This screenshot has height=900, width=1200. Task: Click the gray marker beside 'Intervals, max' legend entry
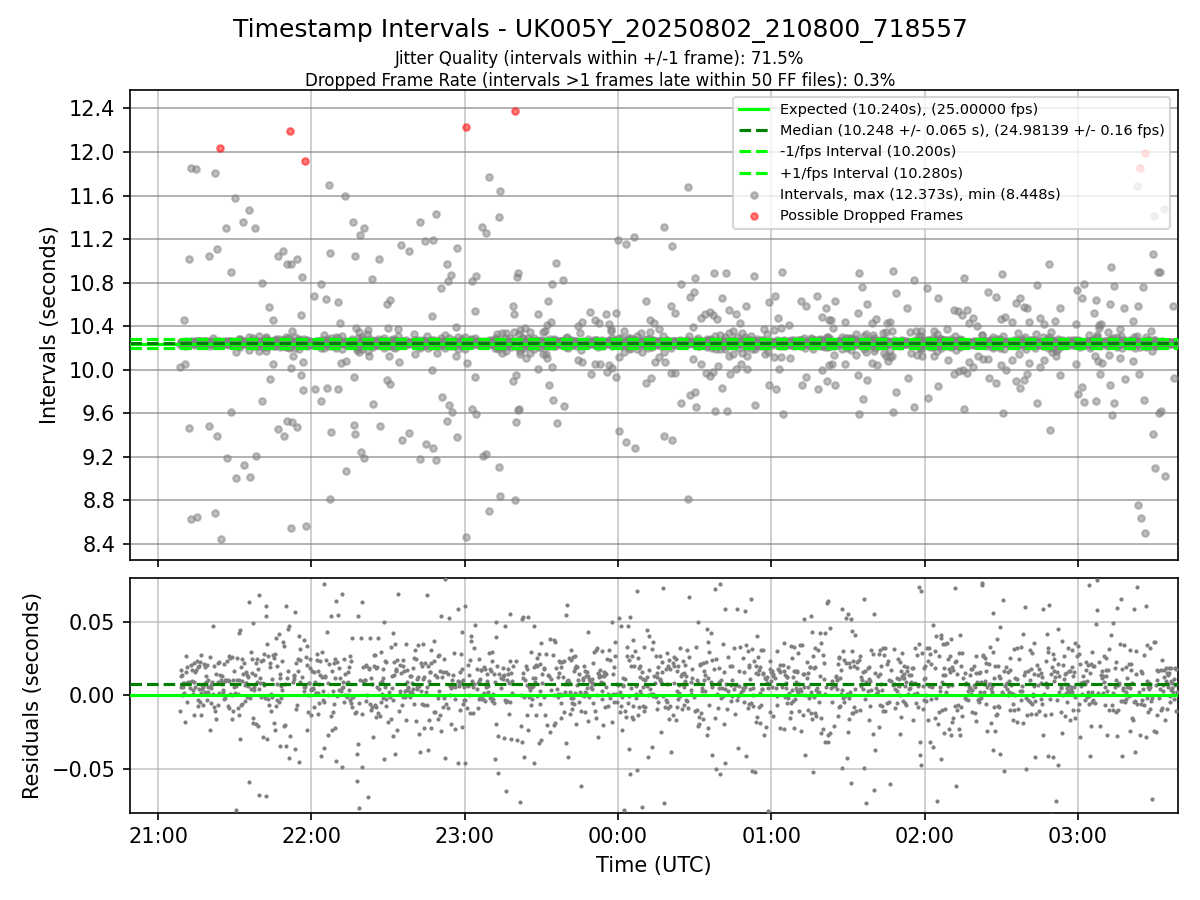tap(755, 194)
